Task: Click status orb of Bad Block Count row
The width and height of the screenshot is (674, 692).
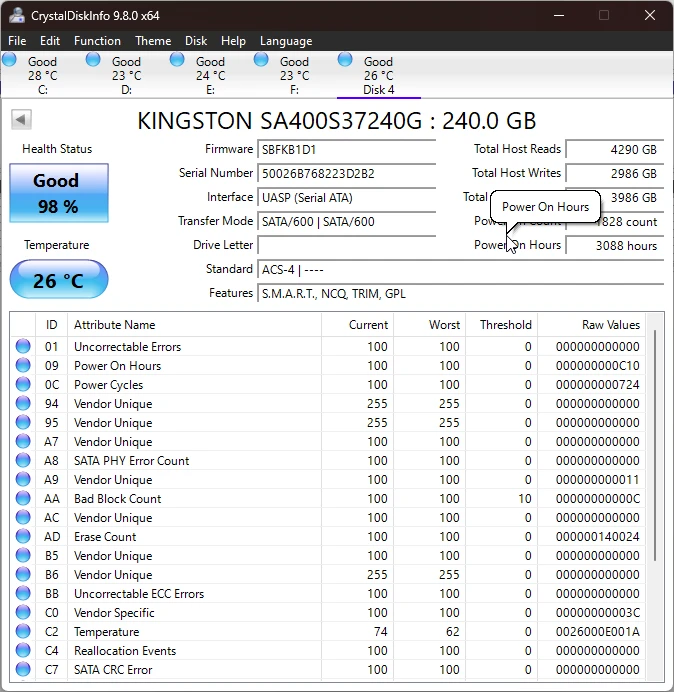Action: tap(23, 498)
